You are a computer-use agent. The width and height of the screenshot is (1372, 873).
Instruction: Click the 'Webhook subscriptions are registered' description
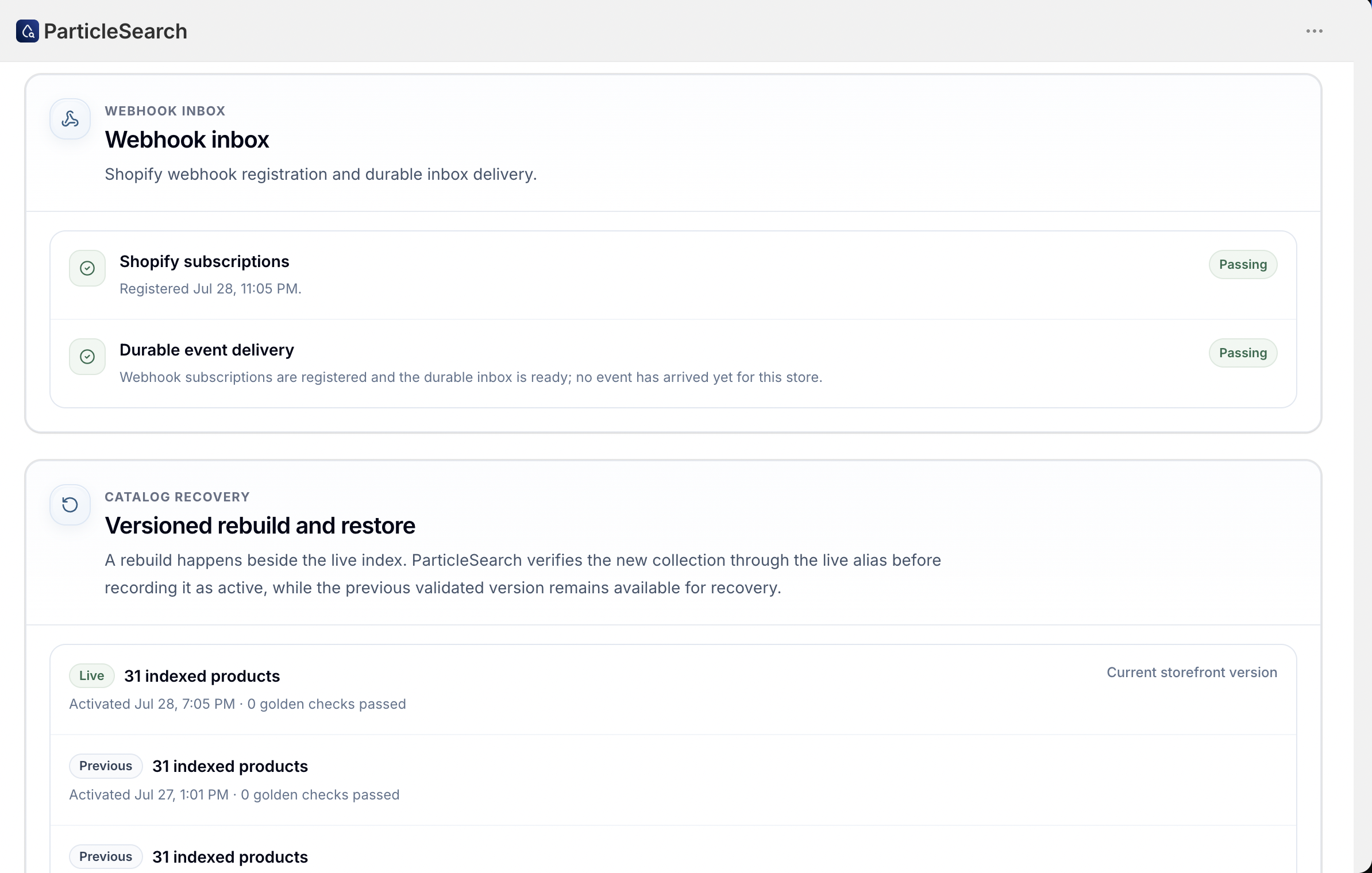click(471, 377)
